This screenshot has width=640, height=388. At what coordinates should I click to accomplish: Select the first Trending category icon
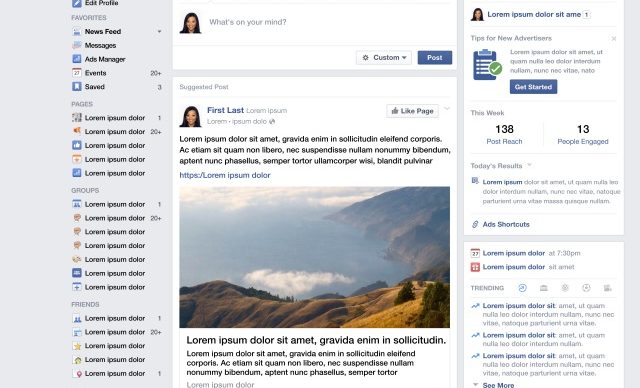(x=522, y=288)
